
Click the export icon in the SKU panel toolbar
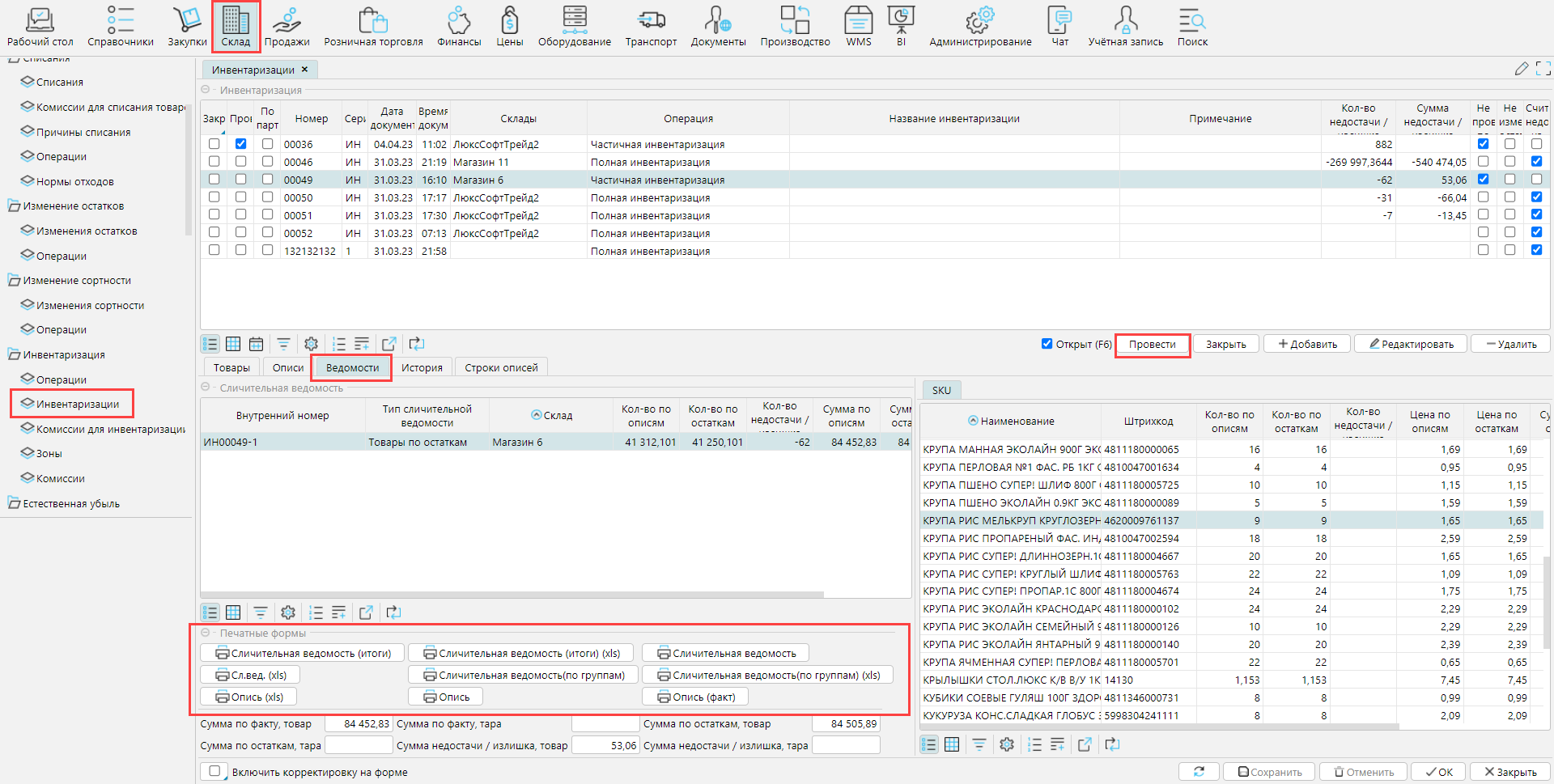[x=1085, y=744]
